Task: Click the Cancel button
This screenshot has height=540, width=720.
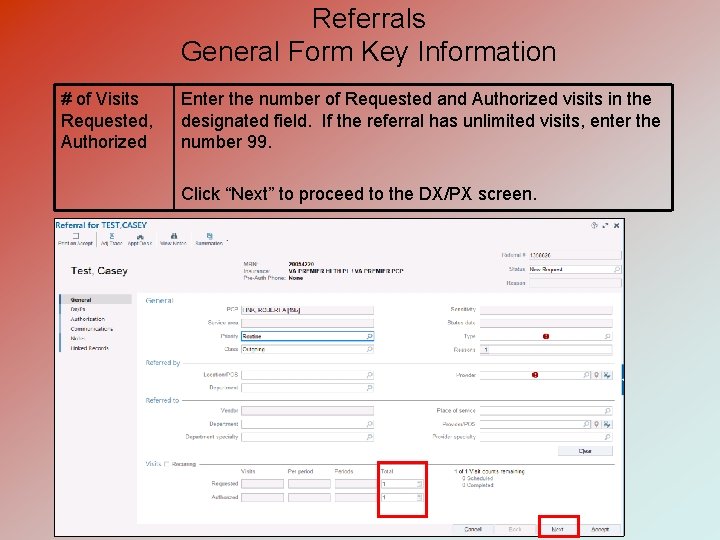Action: 473,529
